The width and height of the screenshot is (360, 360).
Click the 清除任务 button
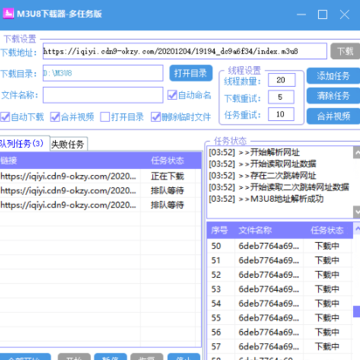click(x=333, y=96)
